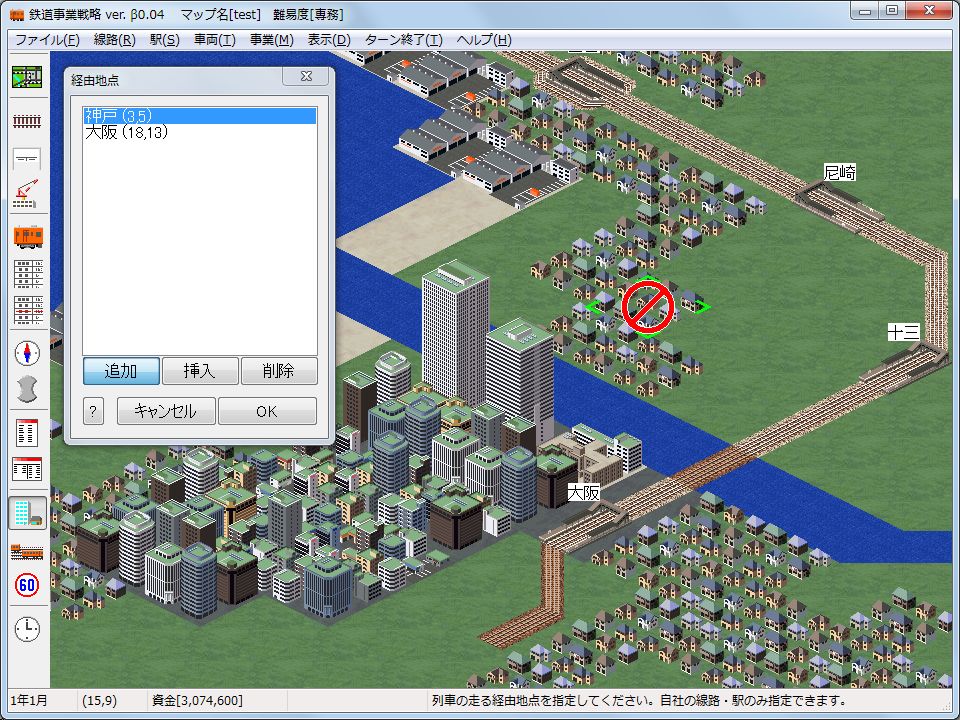Click the compass direction icon

[27, 353]
